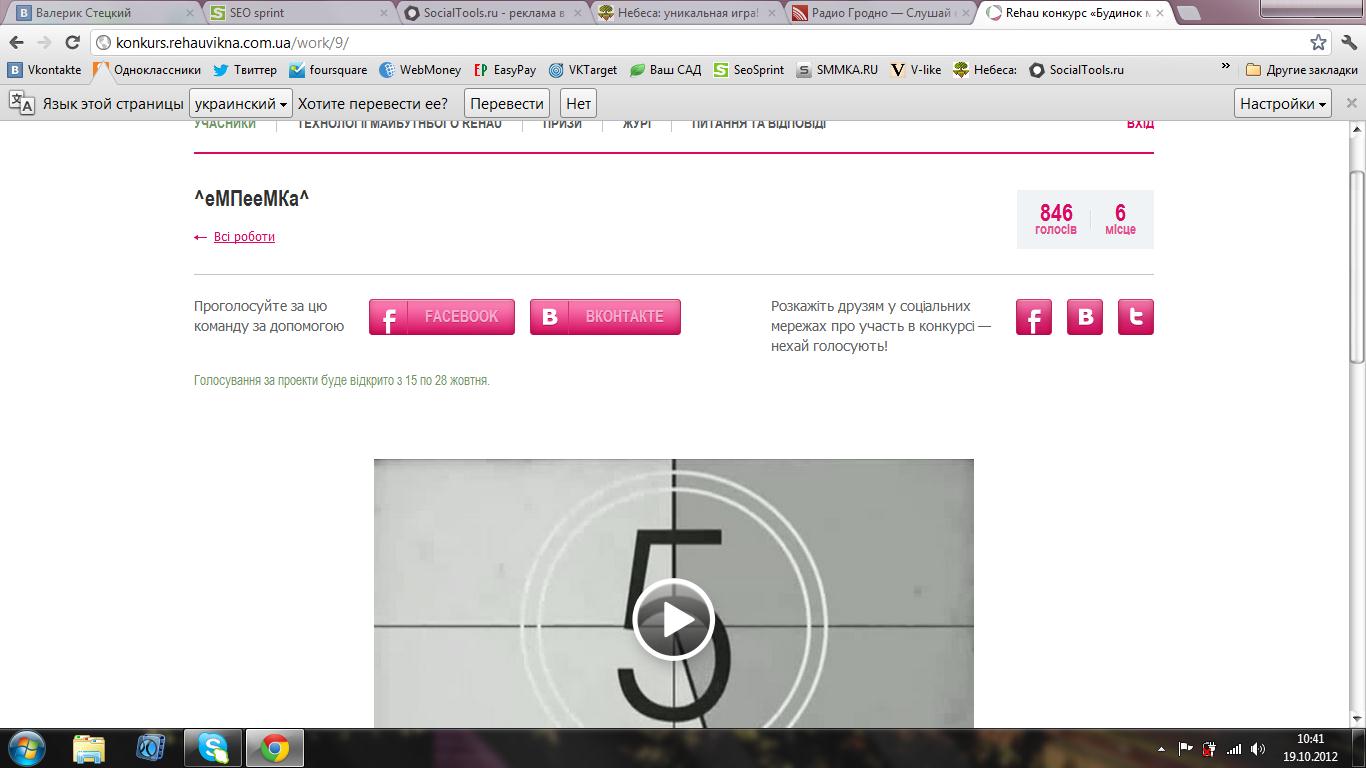Switch to the Радио Гродно tab

click(881, 13)
